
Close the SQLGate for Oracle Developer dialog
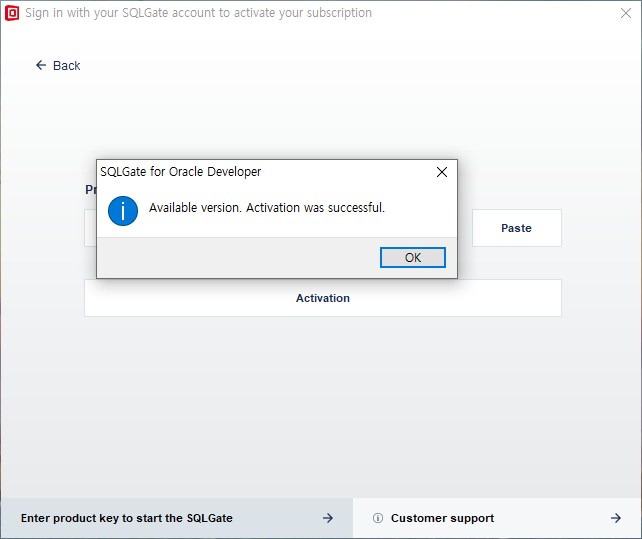click(442, 172)
